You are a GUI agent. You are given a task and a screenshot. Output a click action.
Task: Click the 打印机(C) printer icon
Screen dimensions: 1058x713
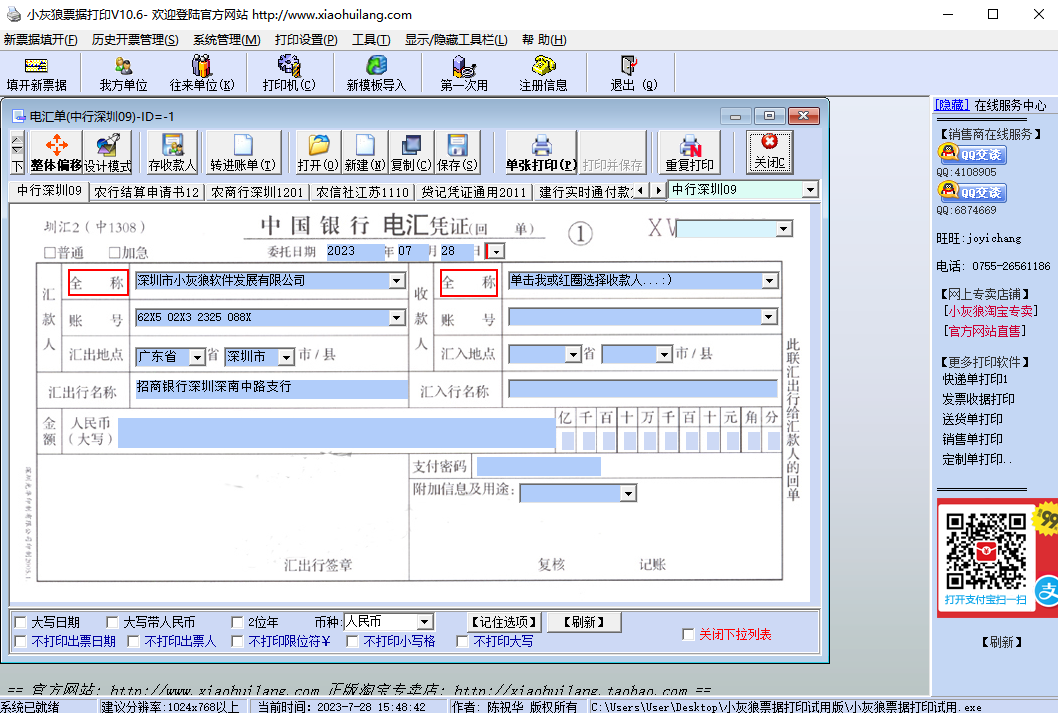coord(289,74)
